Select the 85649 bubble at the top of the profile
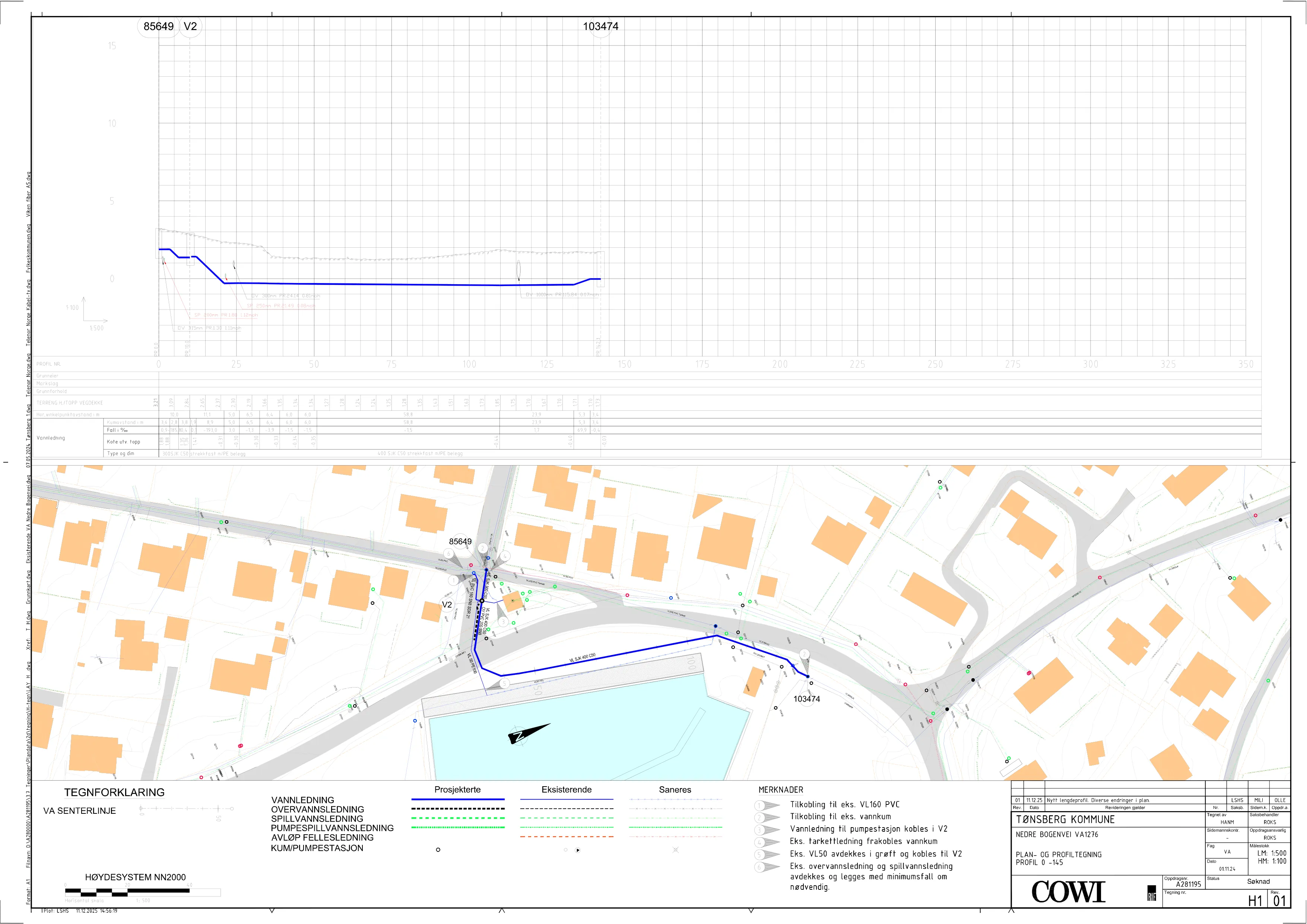The width and height of the screenshot is (1307, 924). (x=159, y=26)
